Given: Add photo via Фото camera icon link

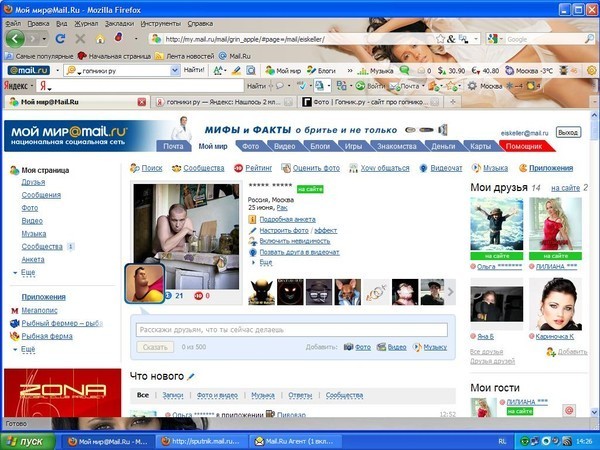Looking at the screenshot, I should (x=357, y=347).
